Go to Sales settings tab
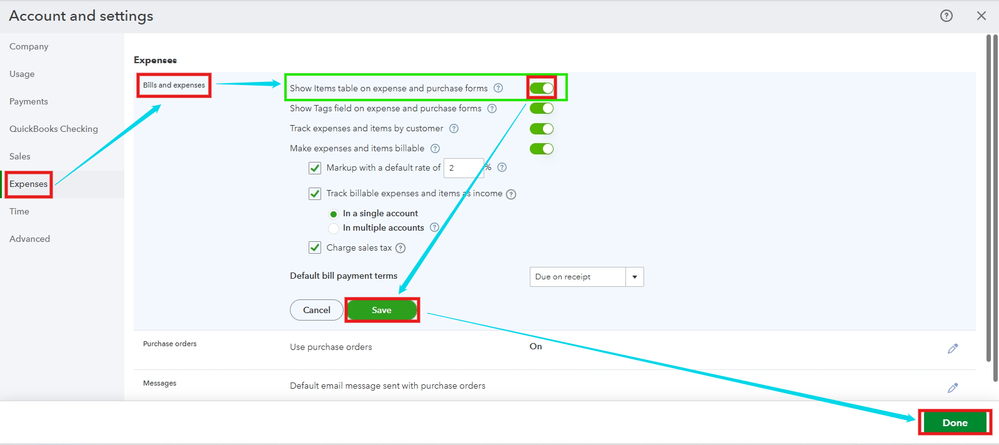The width and height of the screenshot is (999, 445). click(20, 156)
